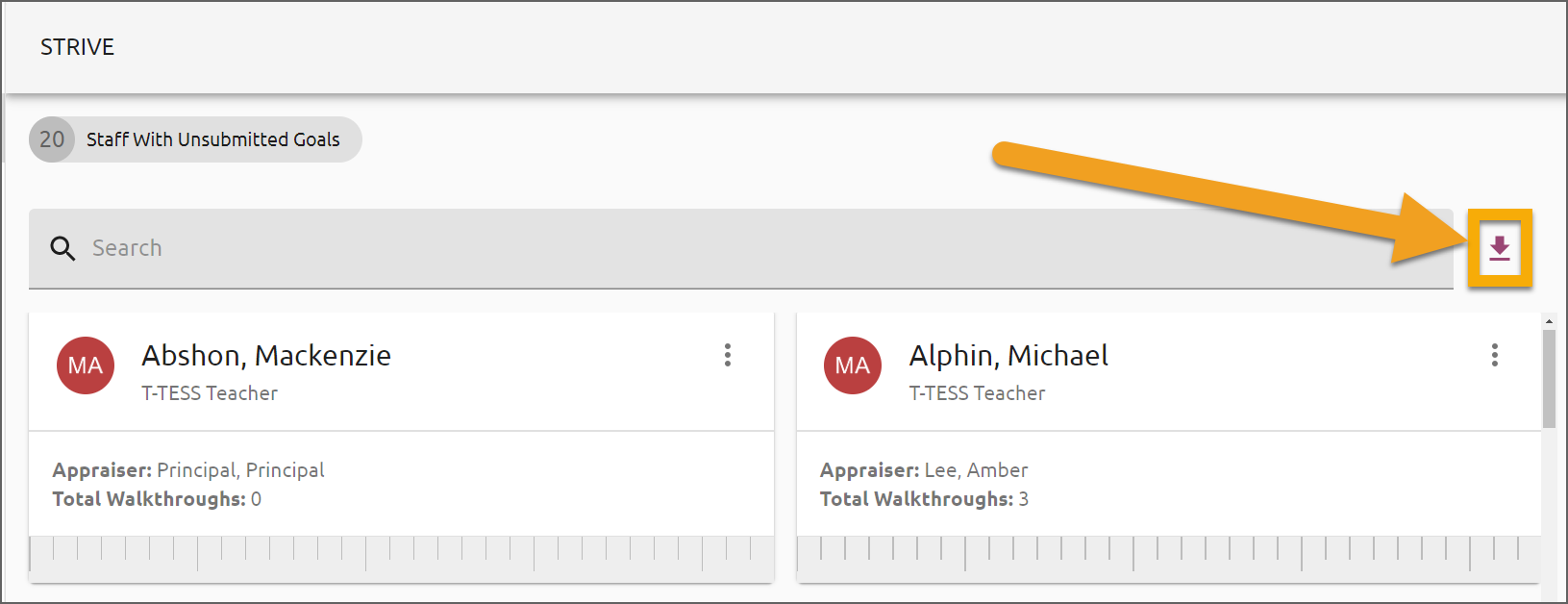
Task: Click the 20 count badge
Action: 52,139
